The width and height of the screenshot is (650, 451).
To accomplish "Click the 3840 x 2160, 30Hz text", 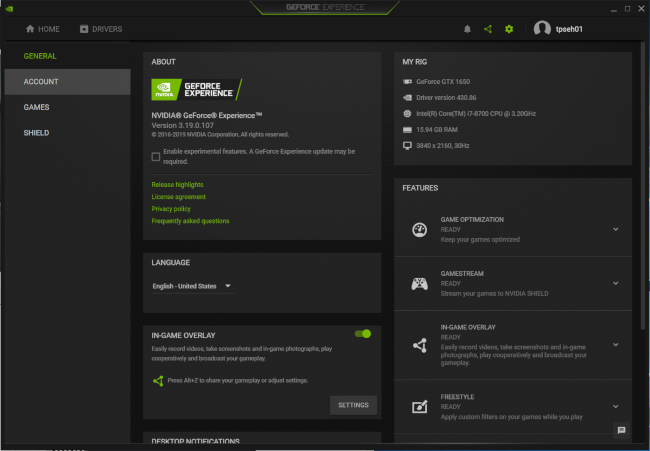I will click(x=443, y=146).
